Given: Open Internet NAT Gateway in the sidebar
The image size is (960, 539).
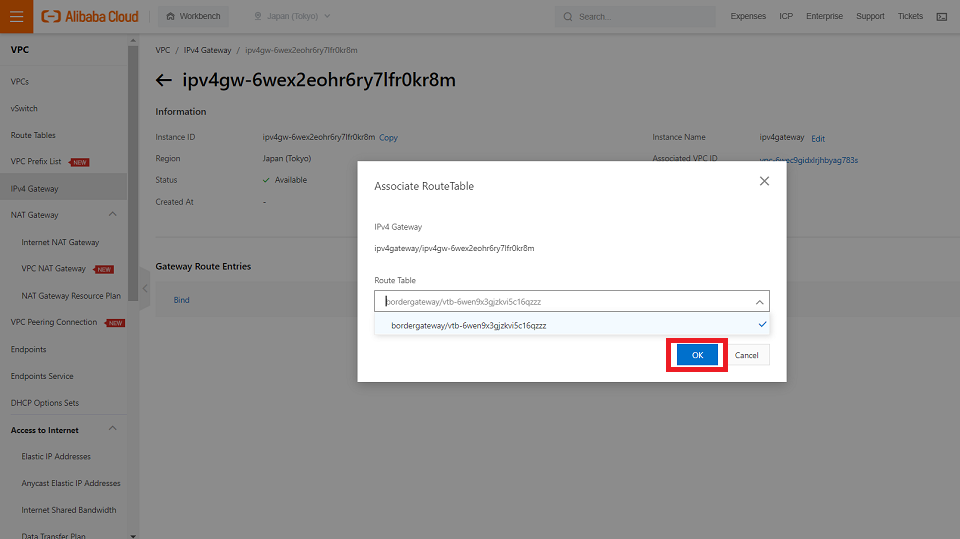Looking at the screenshot, I should click(x=60, y=243).
